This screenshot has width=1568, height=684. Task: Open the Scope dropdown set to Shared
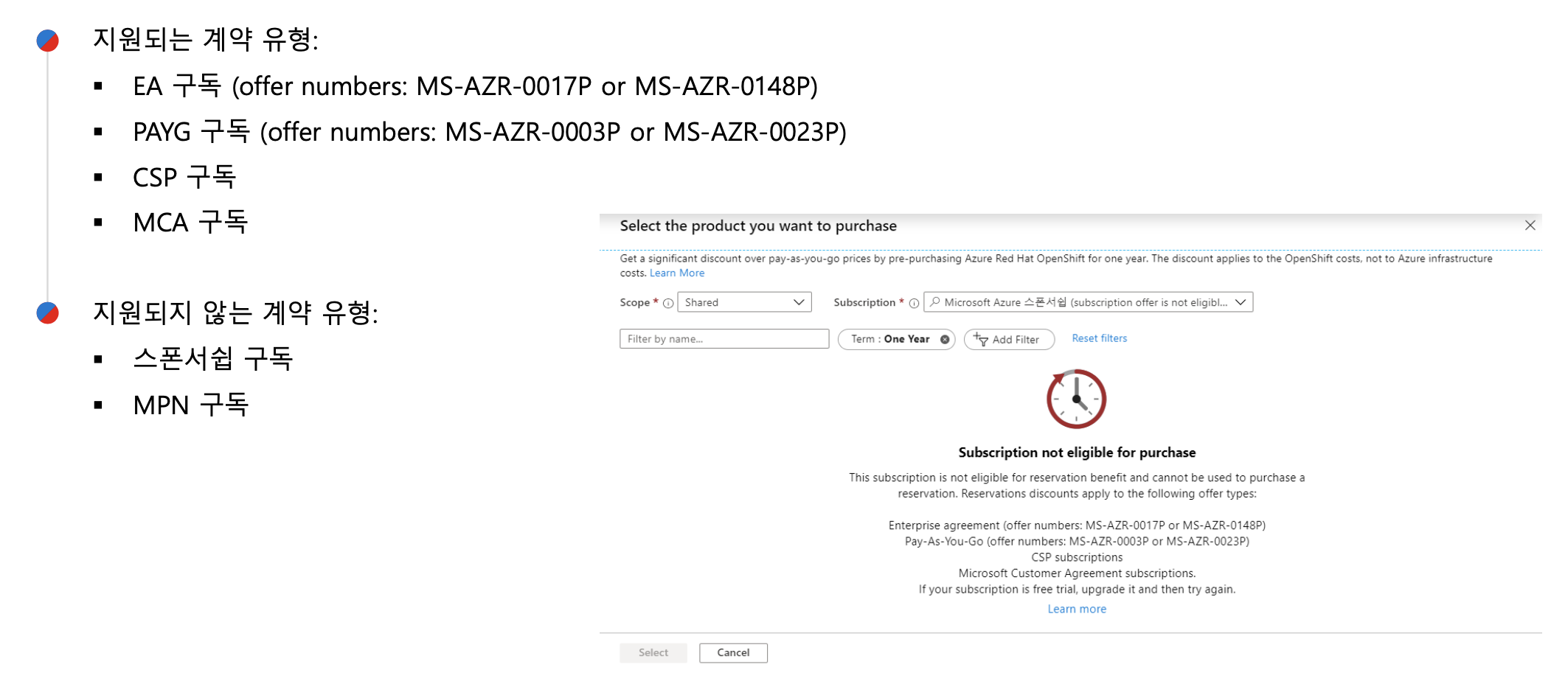pyautogui.click(x=744, y=302)
